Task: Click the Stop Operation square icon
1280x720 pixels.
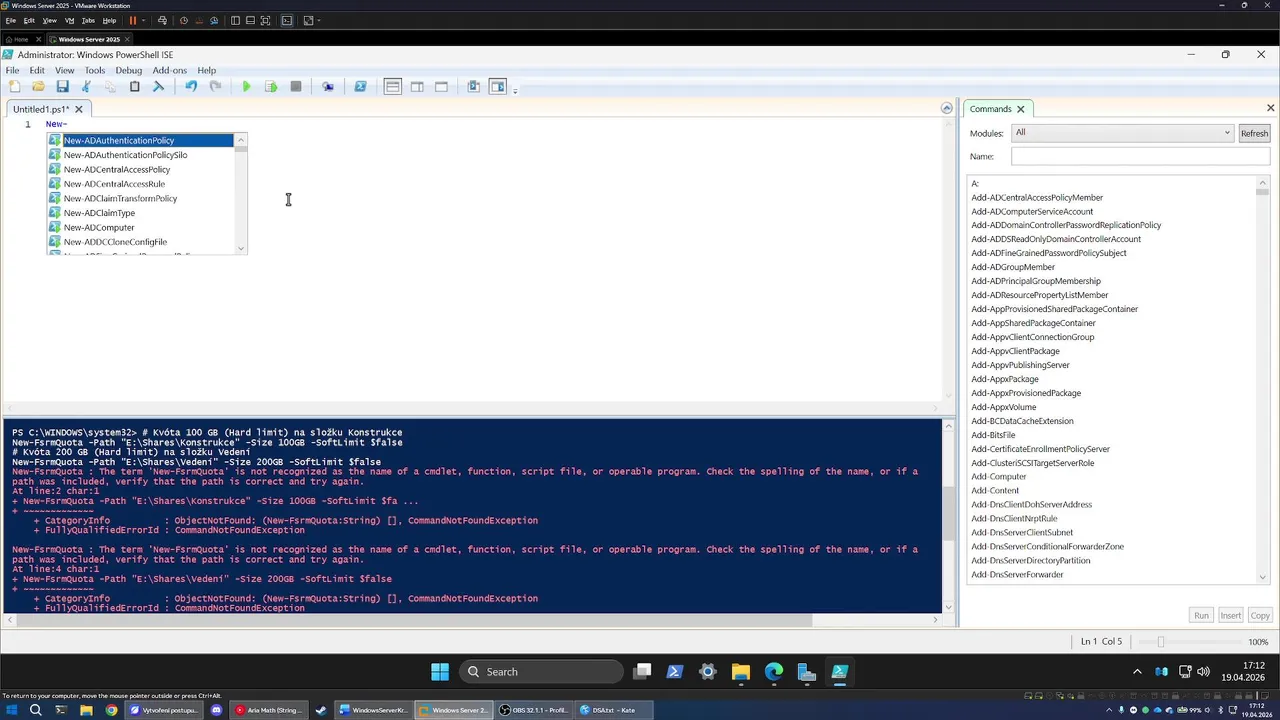Action: tap(296, 87)
